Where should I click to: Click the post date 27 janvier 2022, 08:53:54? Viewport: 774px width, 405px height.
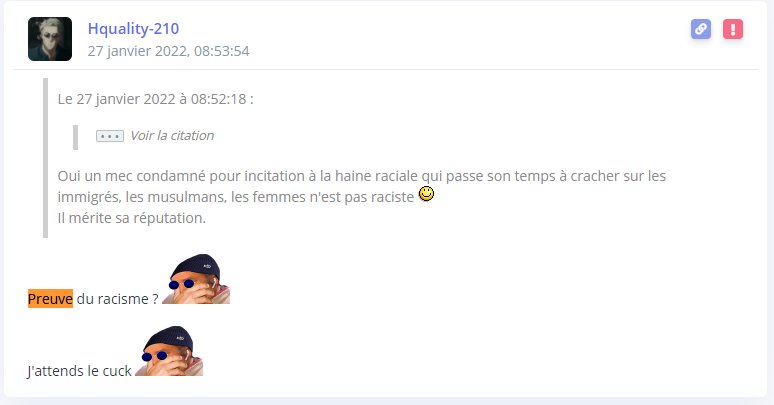pos(168,51)
